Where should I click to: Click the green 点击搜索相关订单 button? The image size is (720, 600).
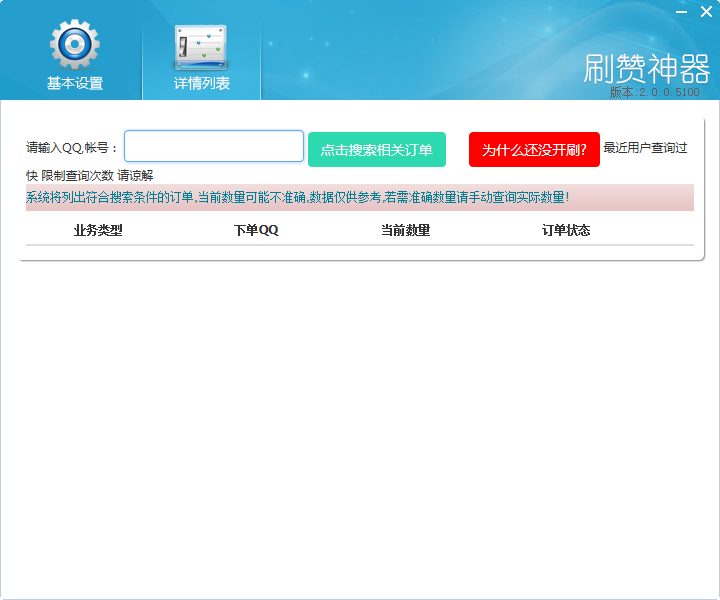(377, 150)
